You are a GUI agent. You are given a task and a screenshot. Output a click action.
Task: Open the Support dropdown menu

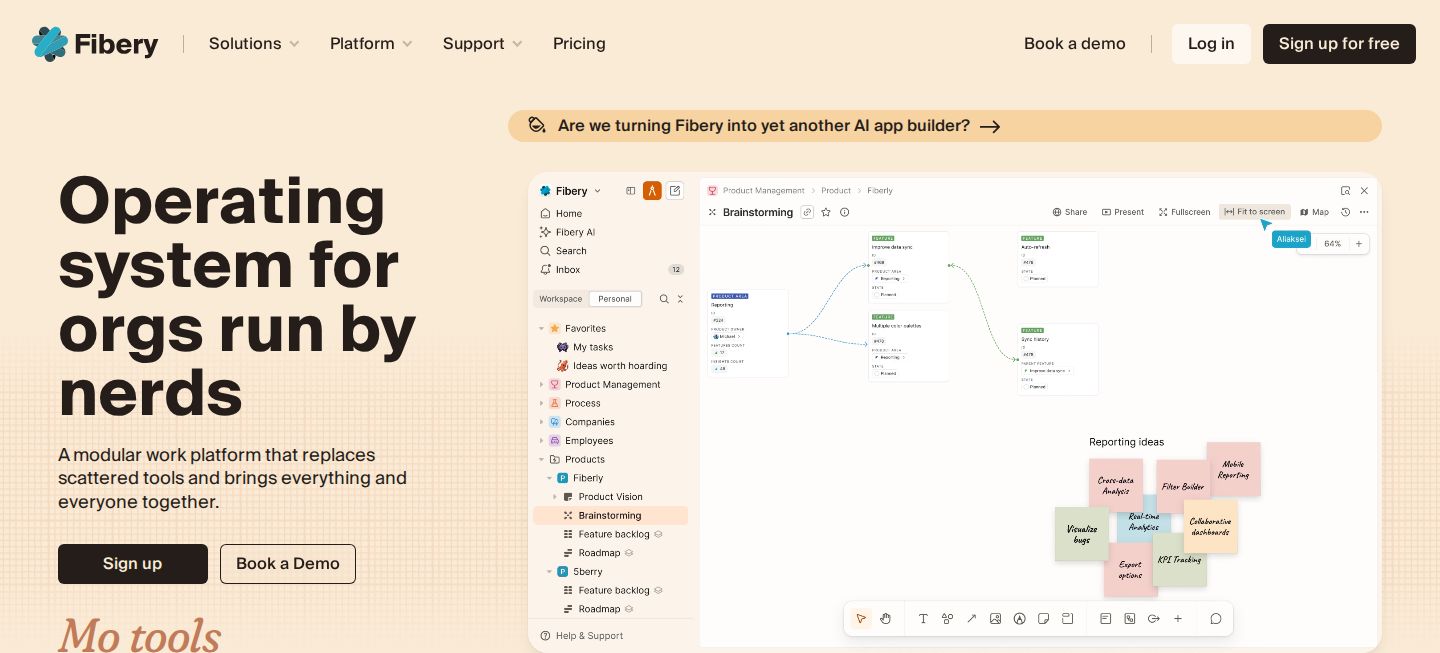[x=483, y=44]
